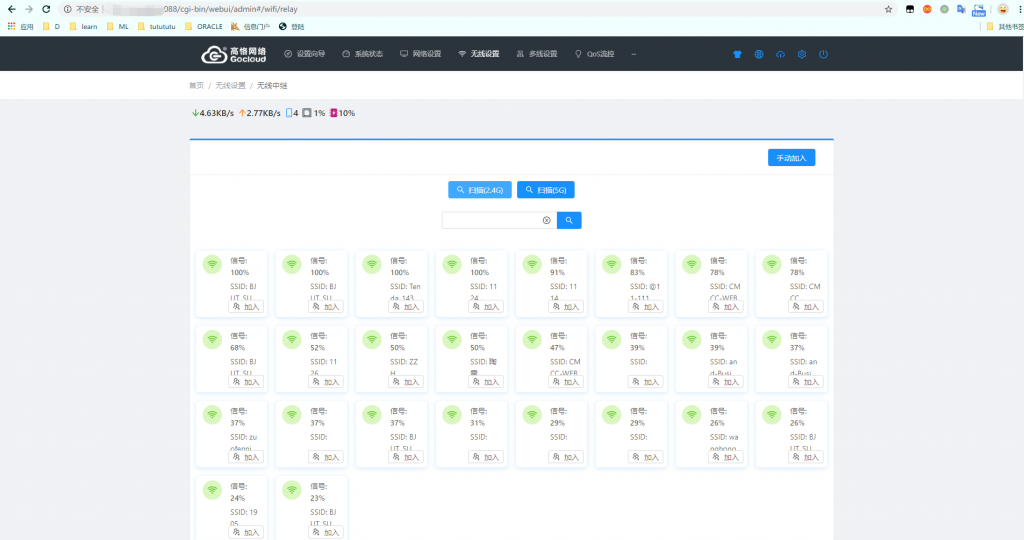
Task: Click the wifi icon on the 52% signal card
Action: [292, 339]
